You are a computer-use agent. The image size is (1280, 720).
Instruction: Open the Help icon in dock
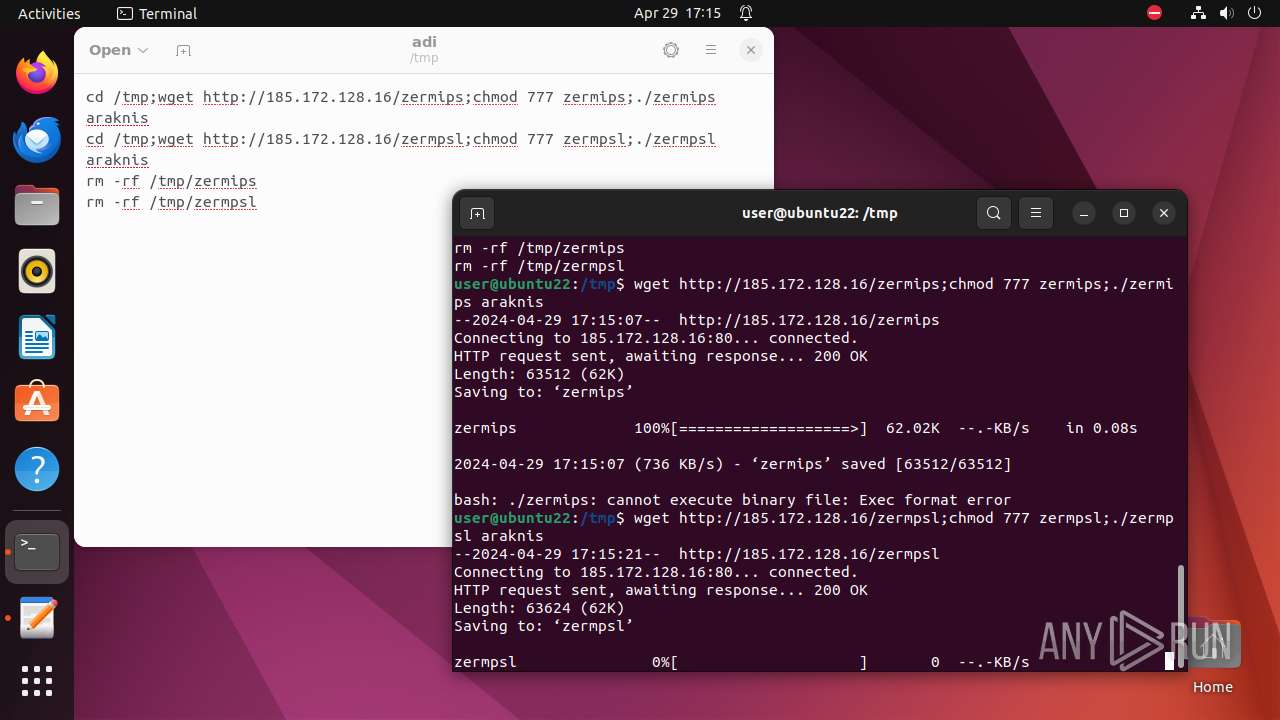click(x=37, y=469)
